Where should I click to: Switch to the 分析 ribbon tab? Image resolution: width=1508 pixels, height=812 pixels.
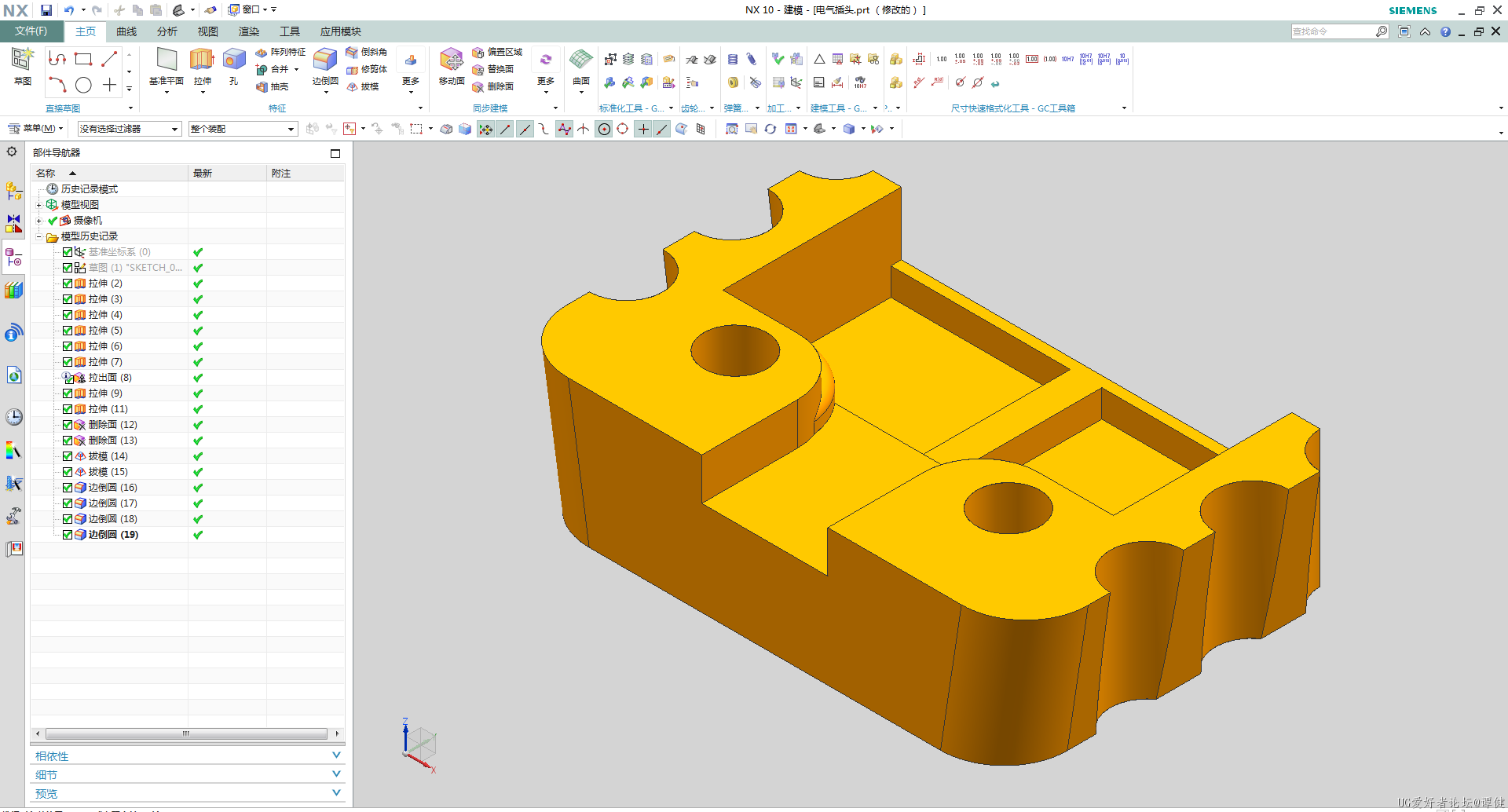167,31
